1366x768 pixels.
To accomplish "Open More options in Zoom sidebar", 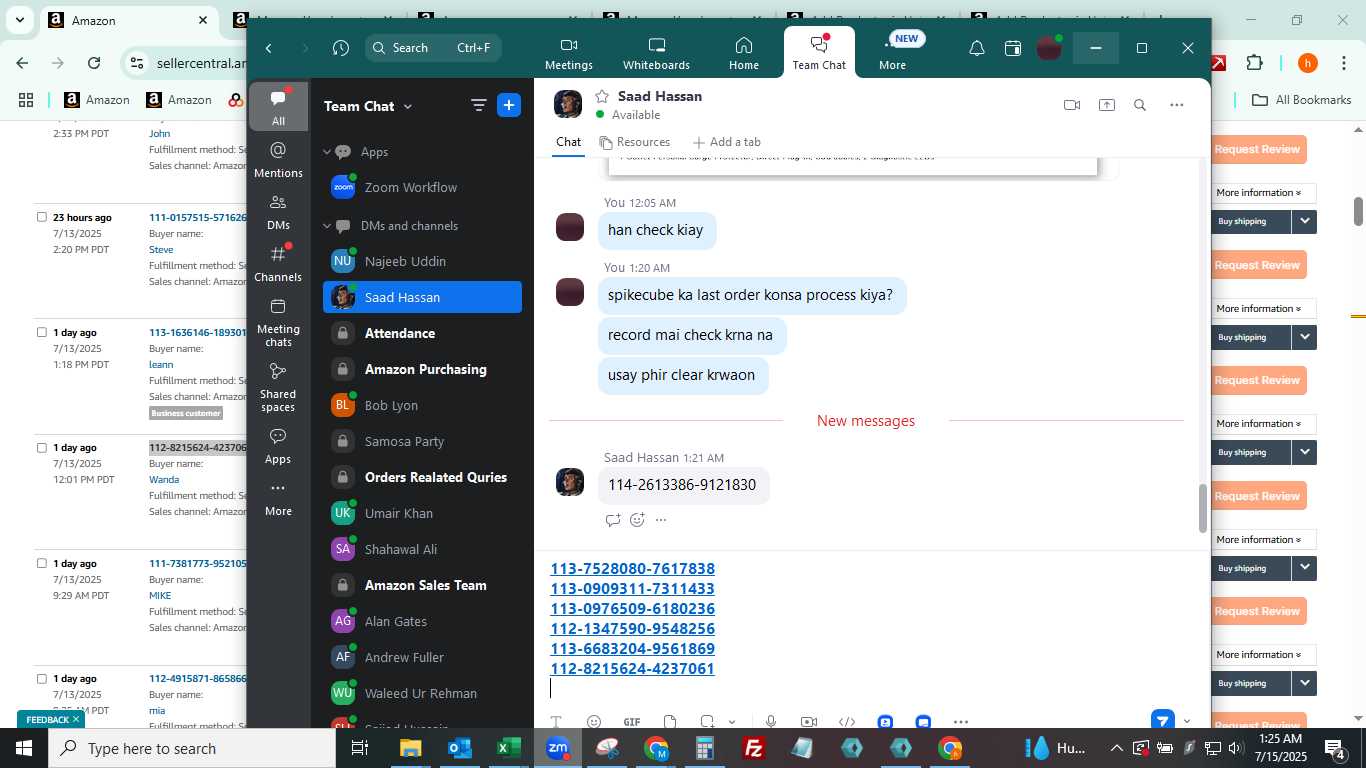I will (278, 498).
